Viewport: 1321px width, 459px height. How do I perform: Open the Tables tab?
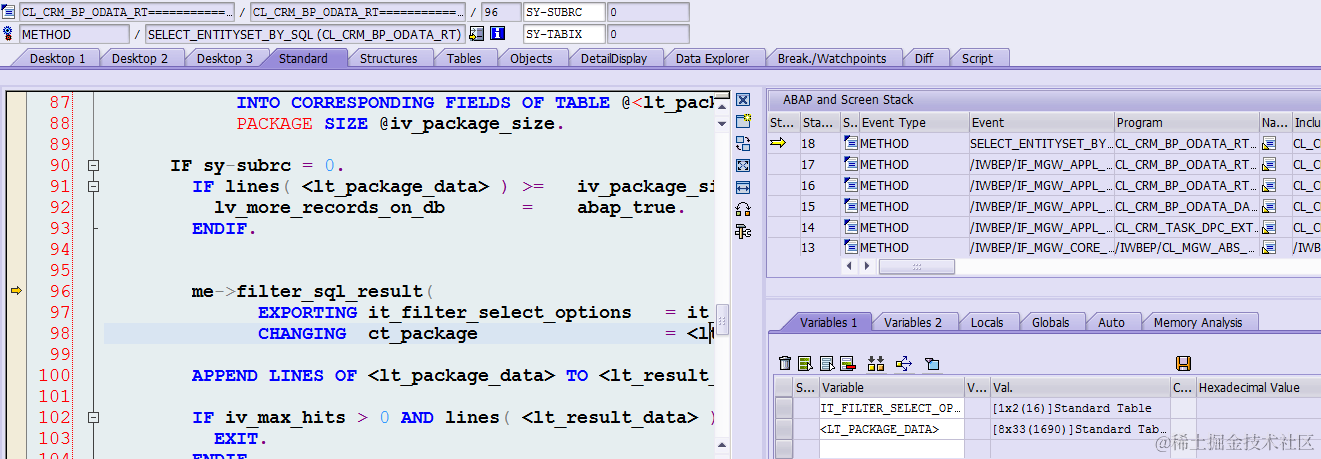(464, 58)
